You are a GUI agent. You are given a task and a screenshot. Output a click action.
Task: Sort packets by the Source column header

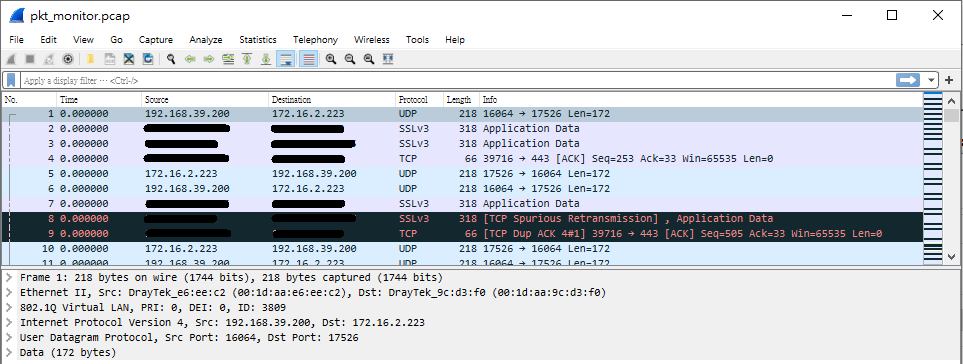point(205,99)
